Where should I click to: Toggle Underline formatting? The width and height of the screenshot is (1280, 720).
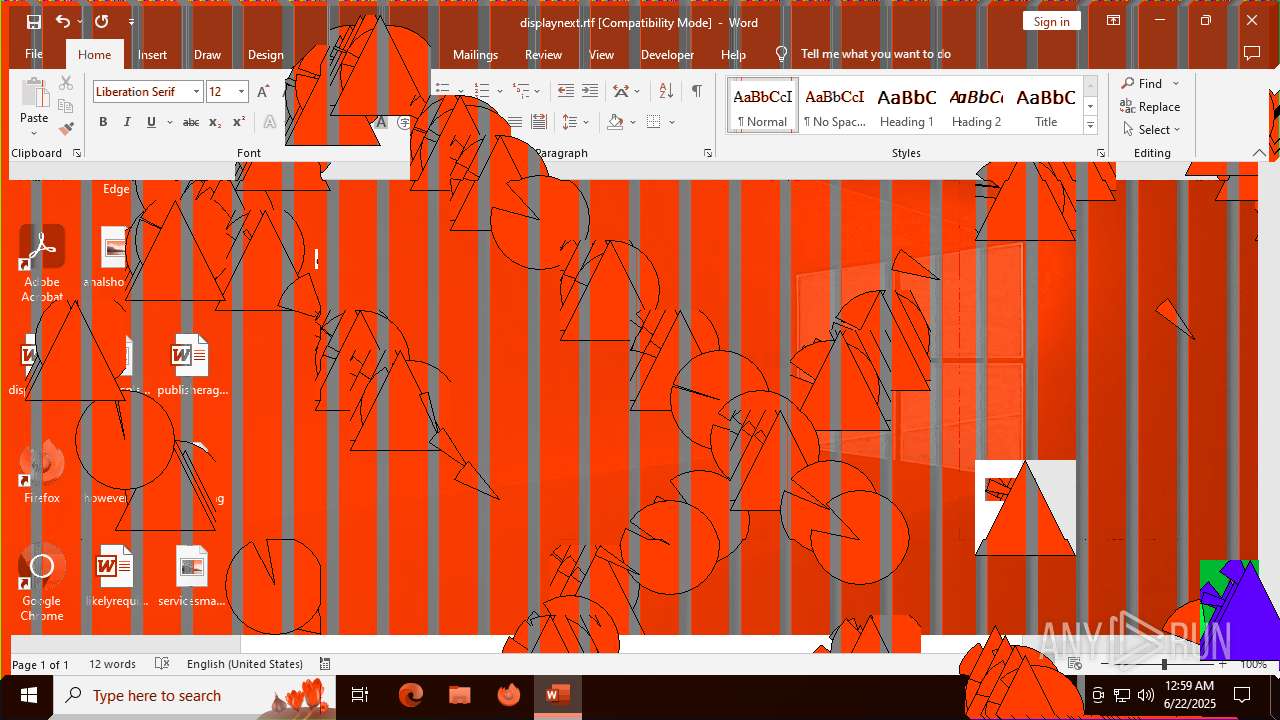click(151, 122)
